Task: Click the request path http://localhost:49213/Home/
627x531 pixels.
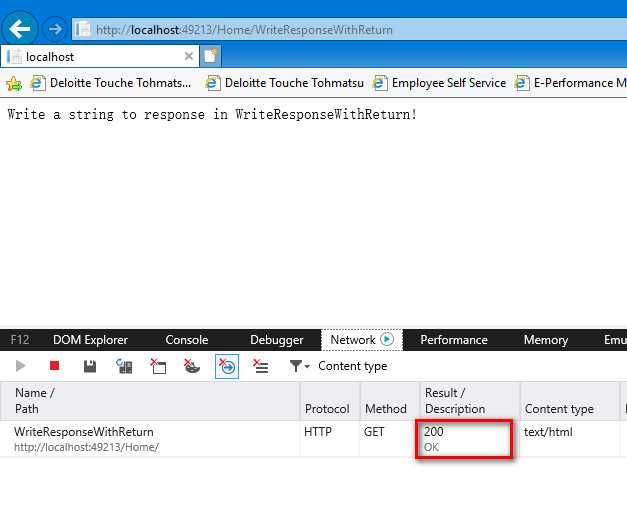Action: [x=86, y=447]
